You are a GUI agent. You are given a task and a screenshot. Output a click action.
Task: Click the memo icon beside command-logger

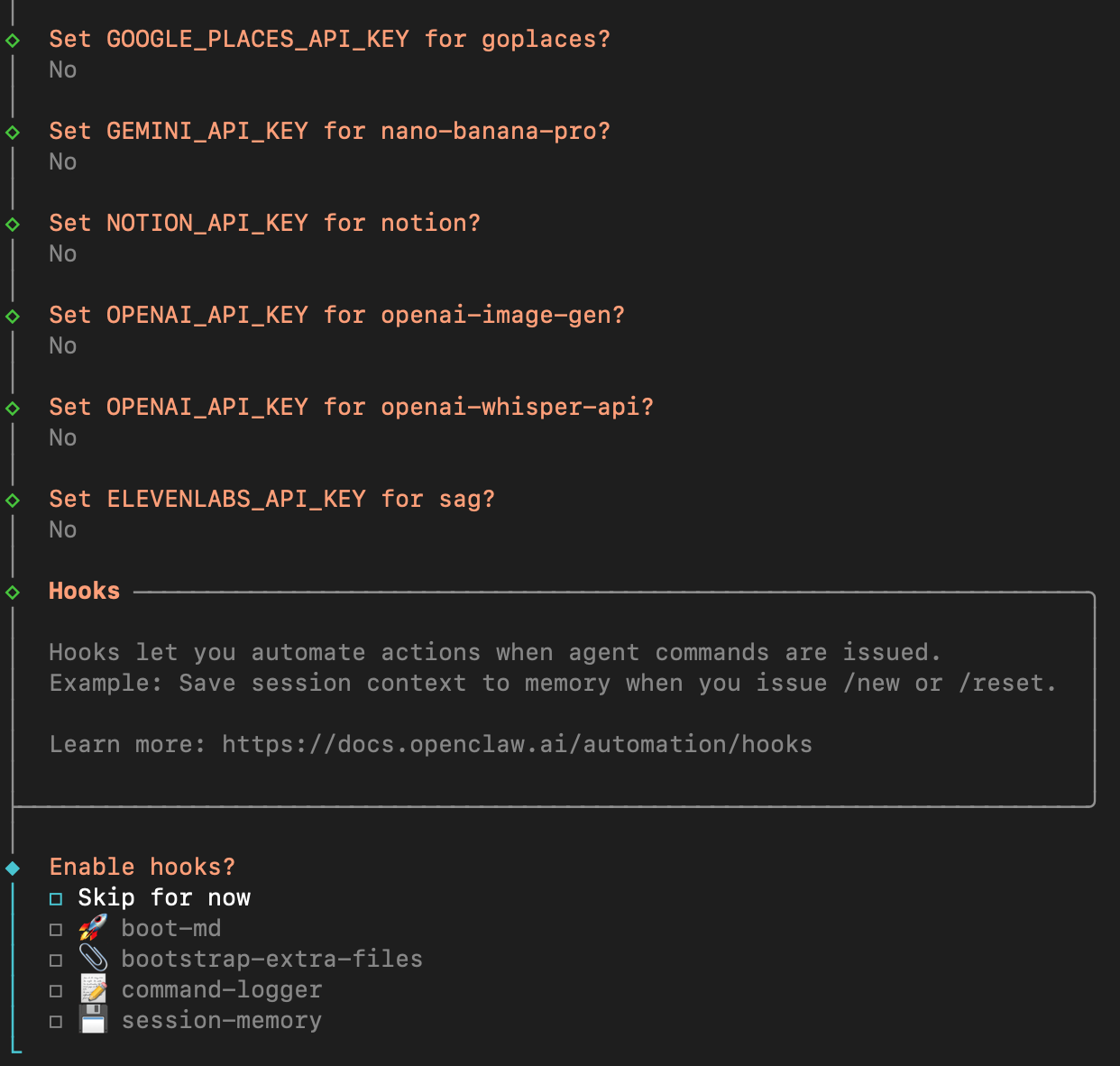[93, 989]
